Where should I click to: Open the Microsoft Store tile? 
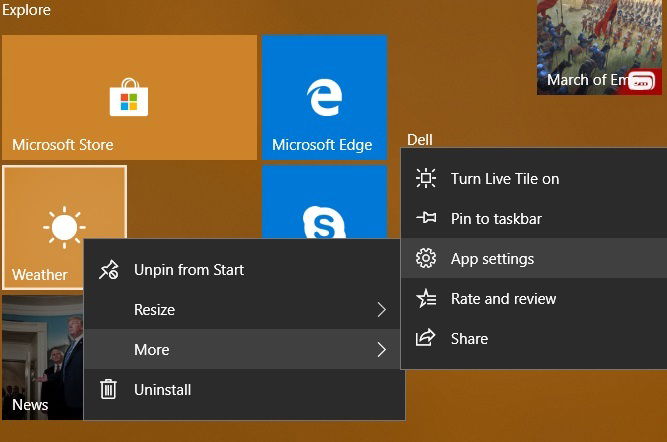click(x=129, y=97)
